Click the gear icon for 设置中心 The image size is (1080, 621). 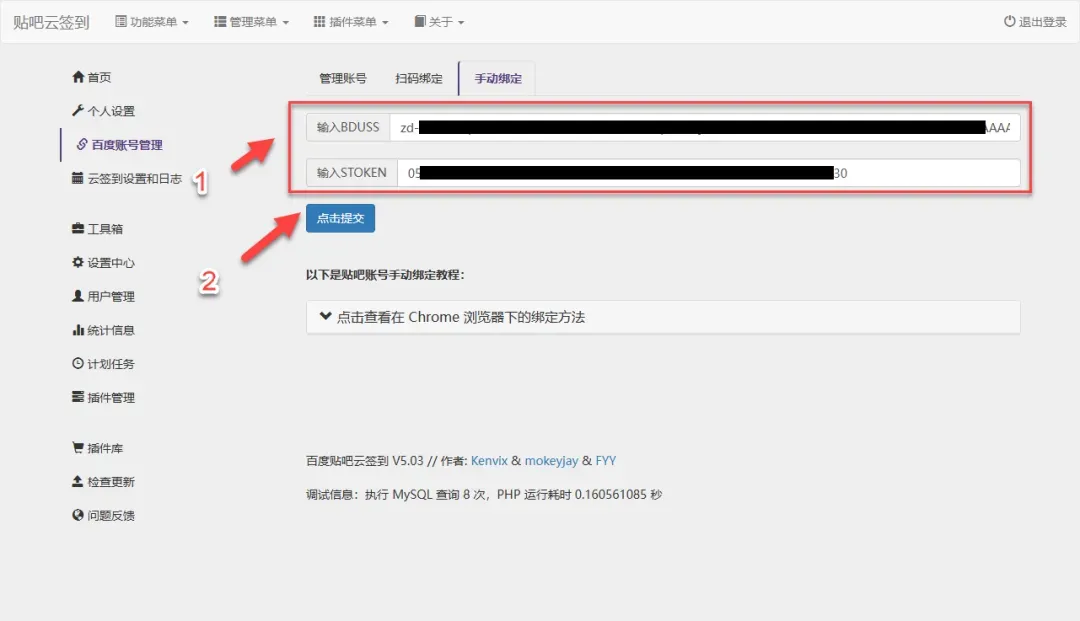click(x=78, y=262)
